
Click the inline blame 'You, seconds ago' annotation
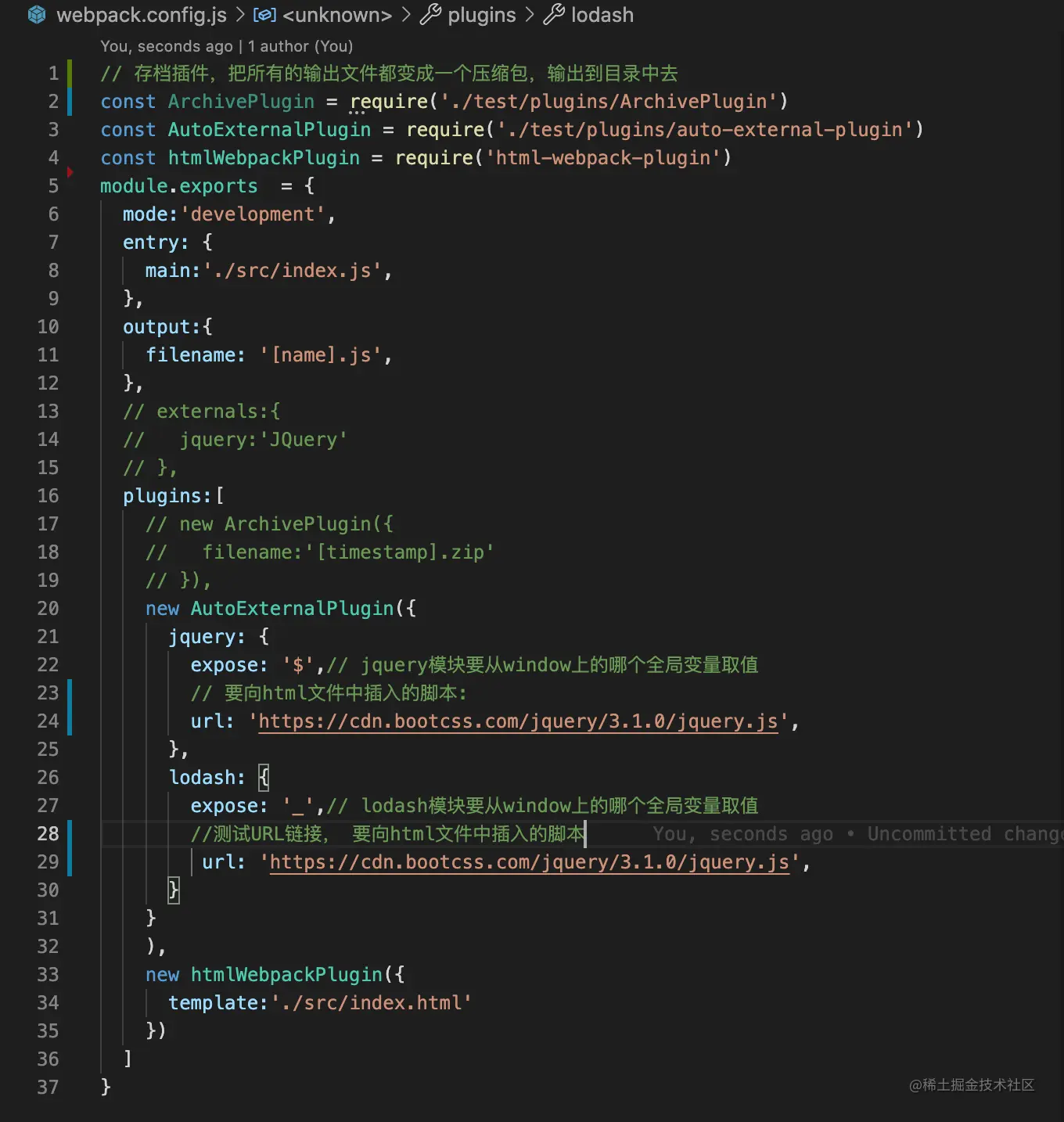[x=858, y=833]
